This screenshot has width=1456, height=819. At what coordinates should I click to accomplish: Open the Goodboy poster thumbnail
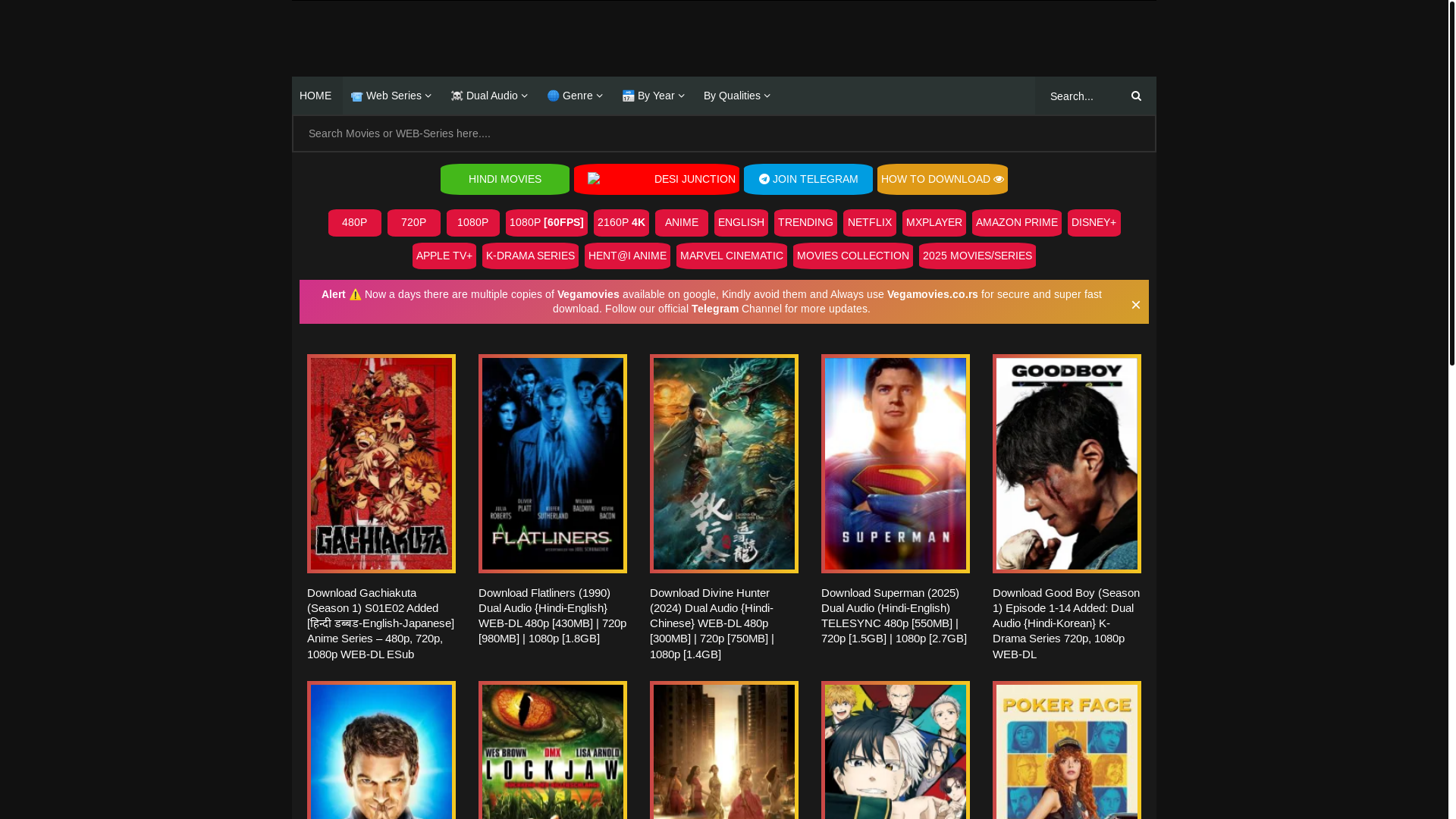tap(1067, 463)
